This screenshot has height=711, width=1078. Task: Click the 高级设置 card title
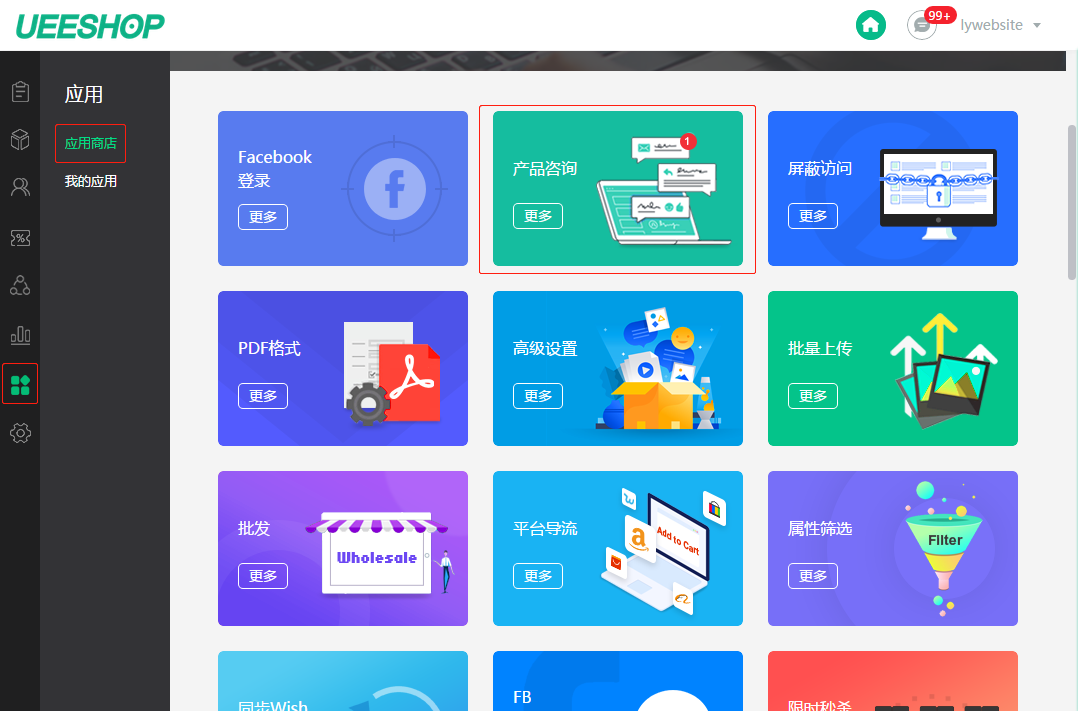click(544, 349)
